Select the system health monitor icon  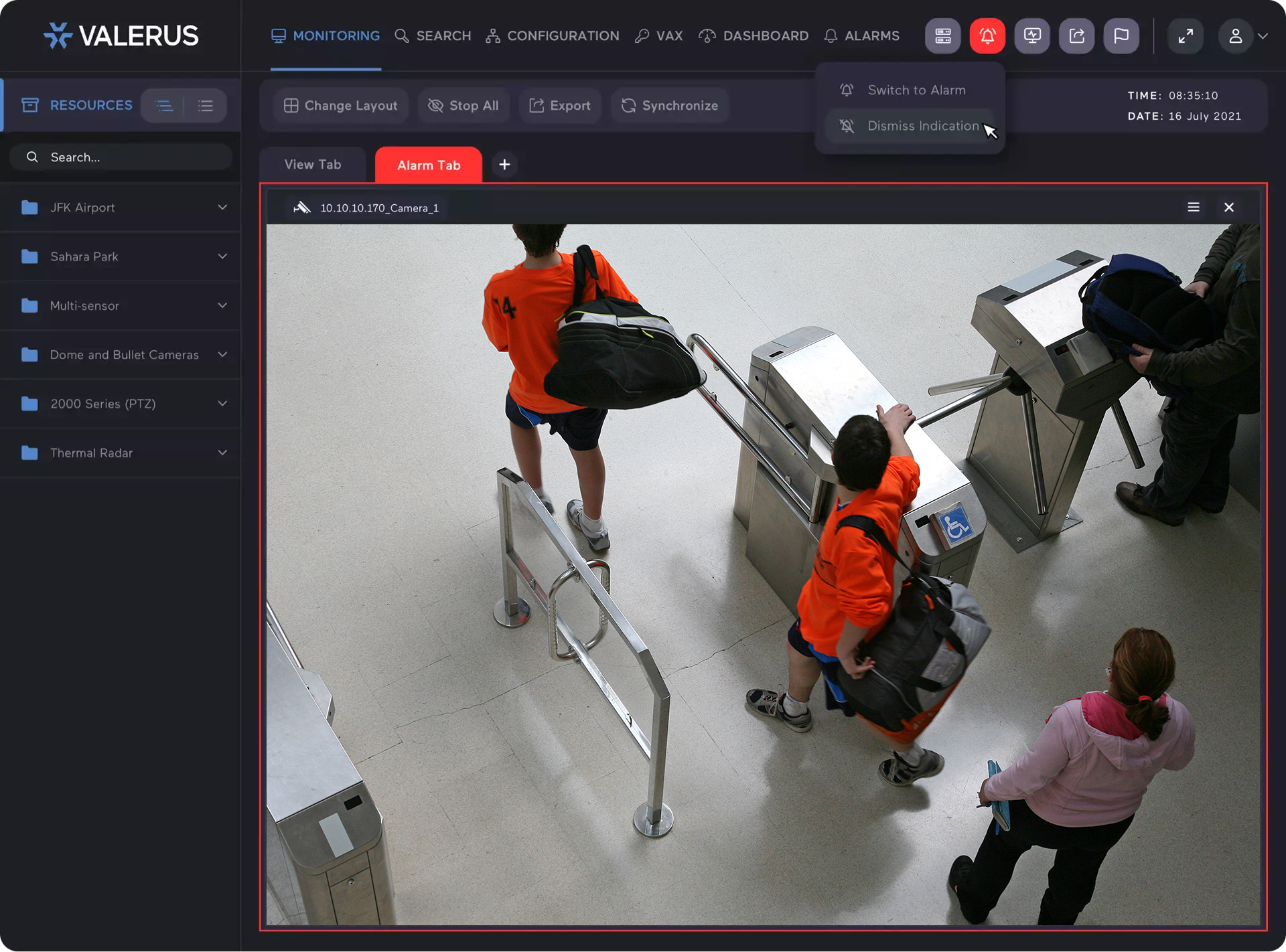tap(1031, 35)
